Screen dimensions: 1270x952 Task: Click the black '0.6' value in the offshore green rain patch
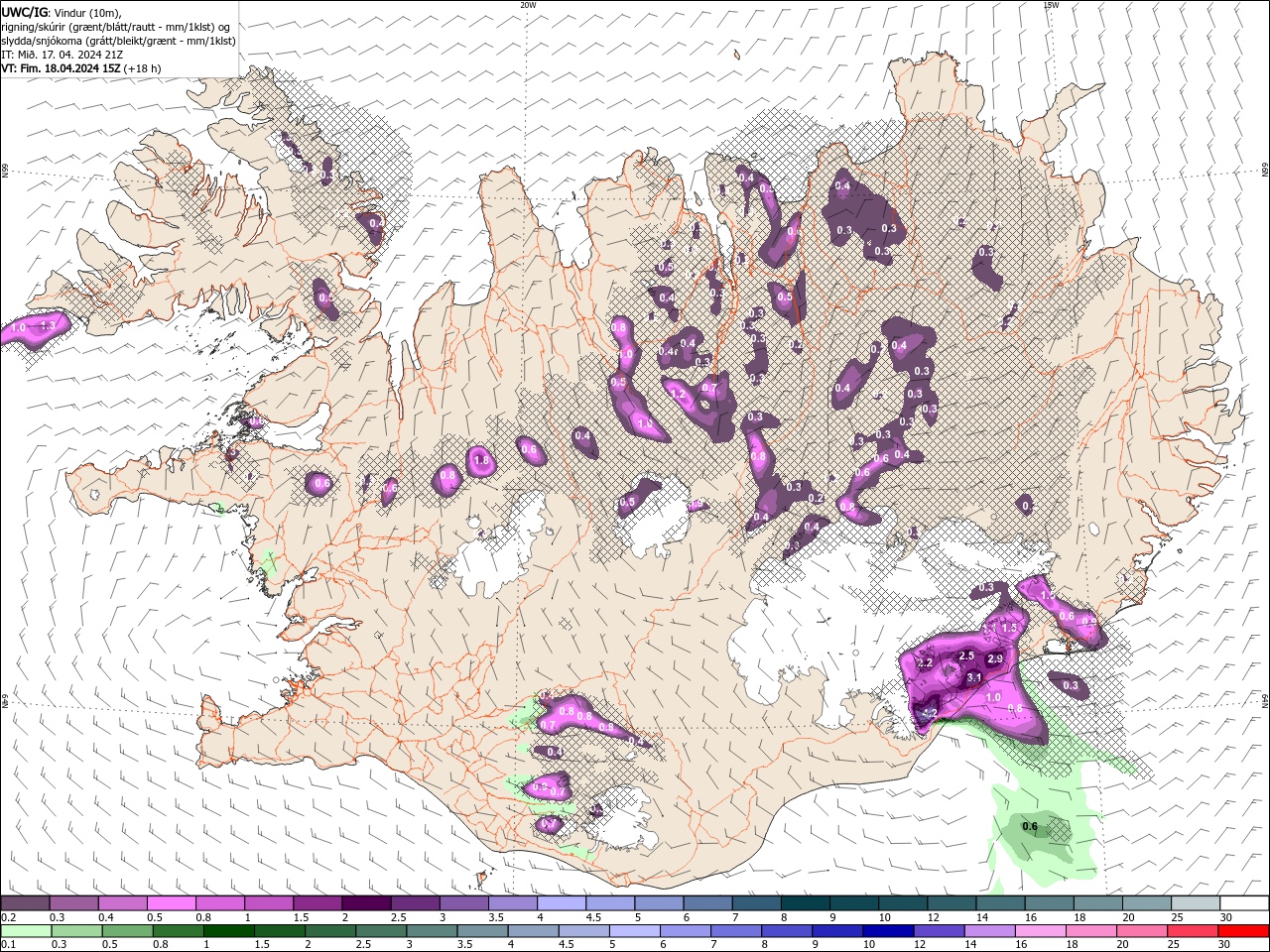pyautogui.click(x=1030, y=826)
